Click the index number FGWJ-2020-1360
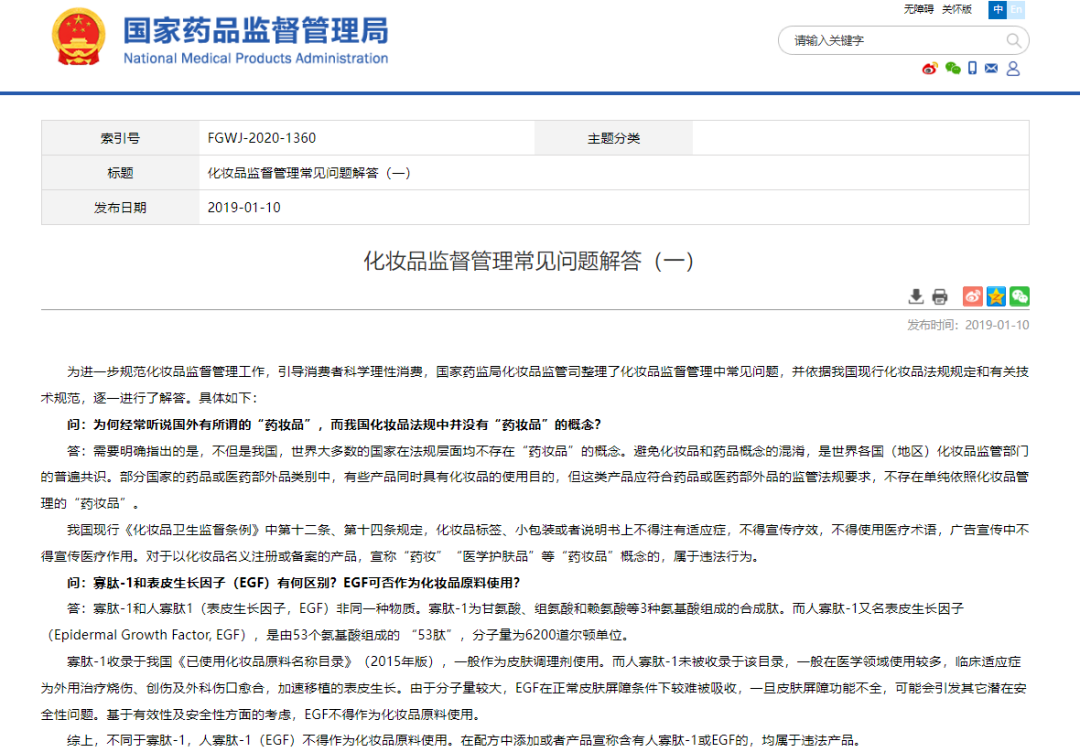 click(262, 138)
